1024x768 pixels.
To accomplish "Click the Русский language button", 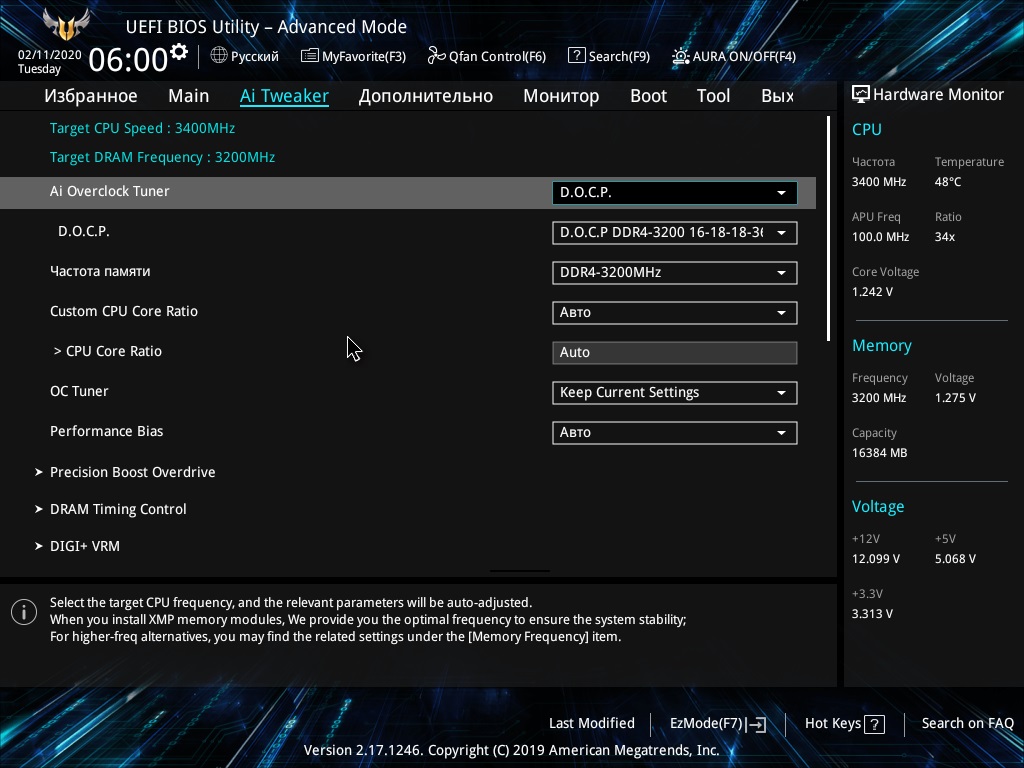I will tap(255, 56).
